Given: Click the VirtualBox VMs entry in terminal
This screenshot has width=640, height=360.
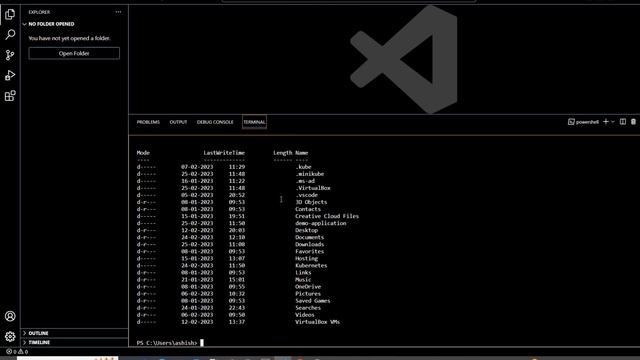Looking at the screenshot, I should click(317, 322).
